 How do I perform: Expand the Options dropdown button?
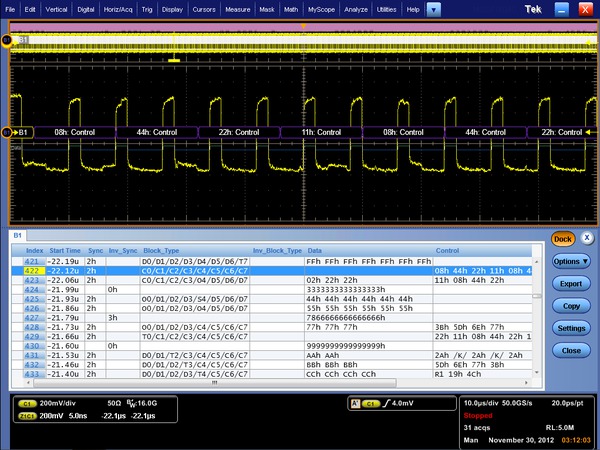571,261
